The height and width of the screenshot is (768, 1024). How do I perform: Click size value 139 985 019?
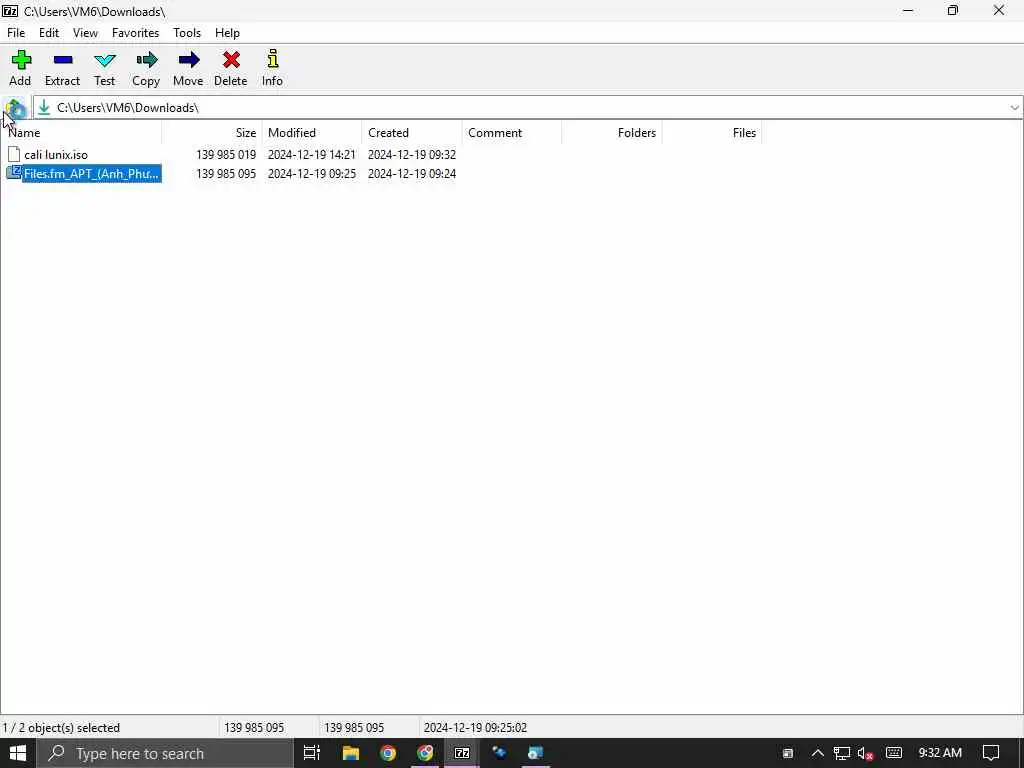pyautogui.click(x=226, y=155)
